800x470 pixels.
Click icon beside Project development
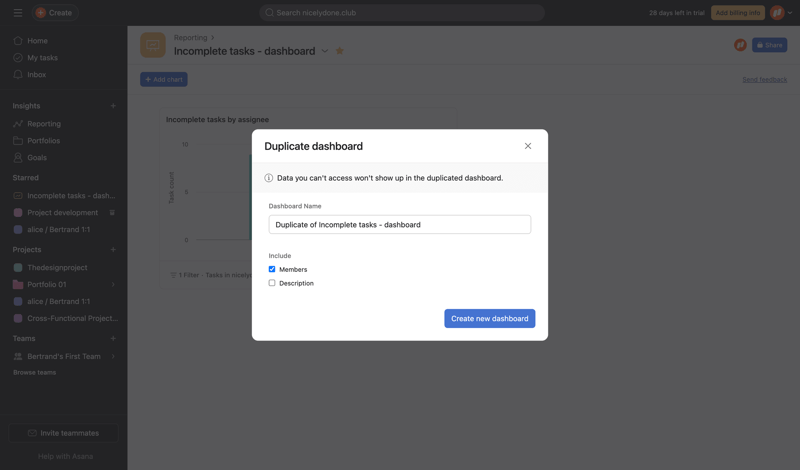click(112, 212)
